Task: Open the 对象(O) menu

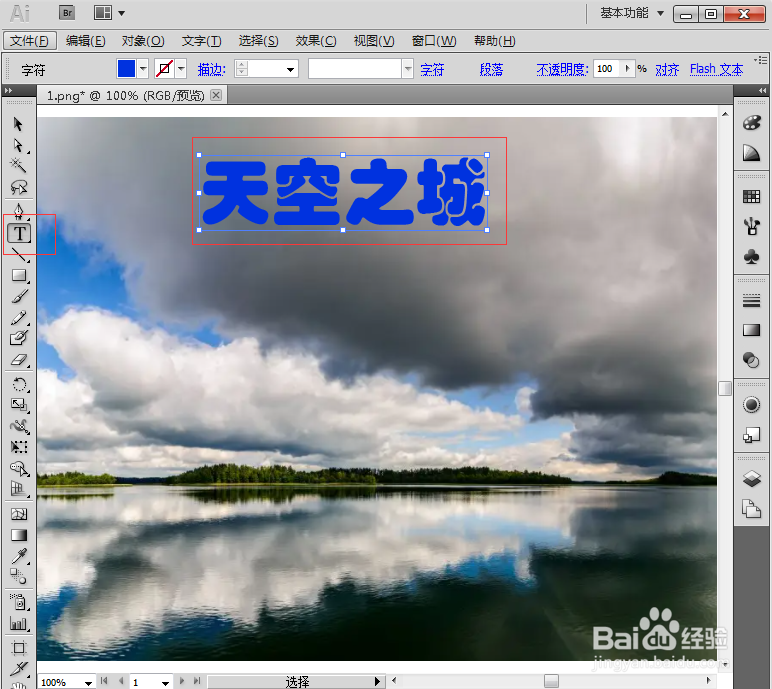Action: (x=143, y=41)
